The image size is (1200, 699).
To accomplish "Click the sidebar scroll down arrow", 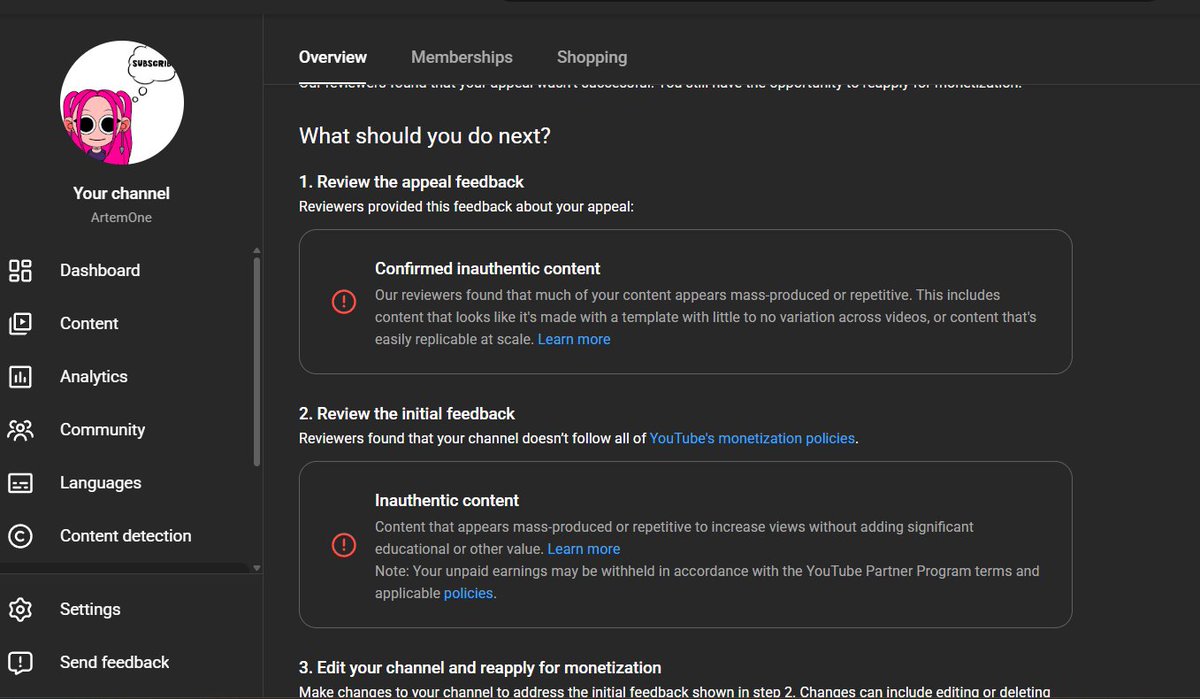I will click(x=257, y=568).
